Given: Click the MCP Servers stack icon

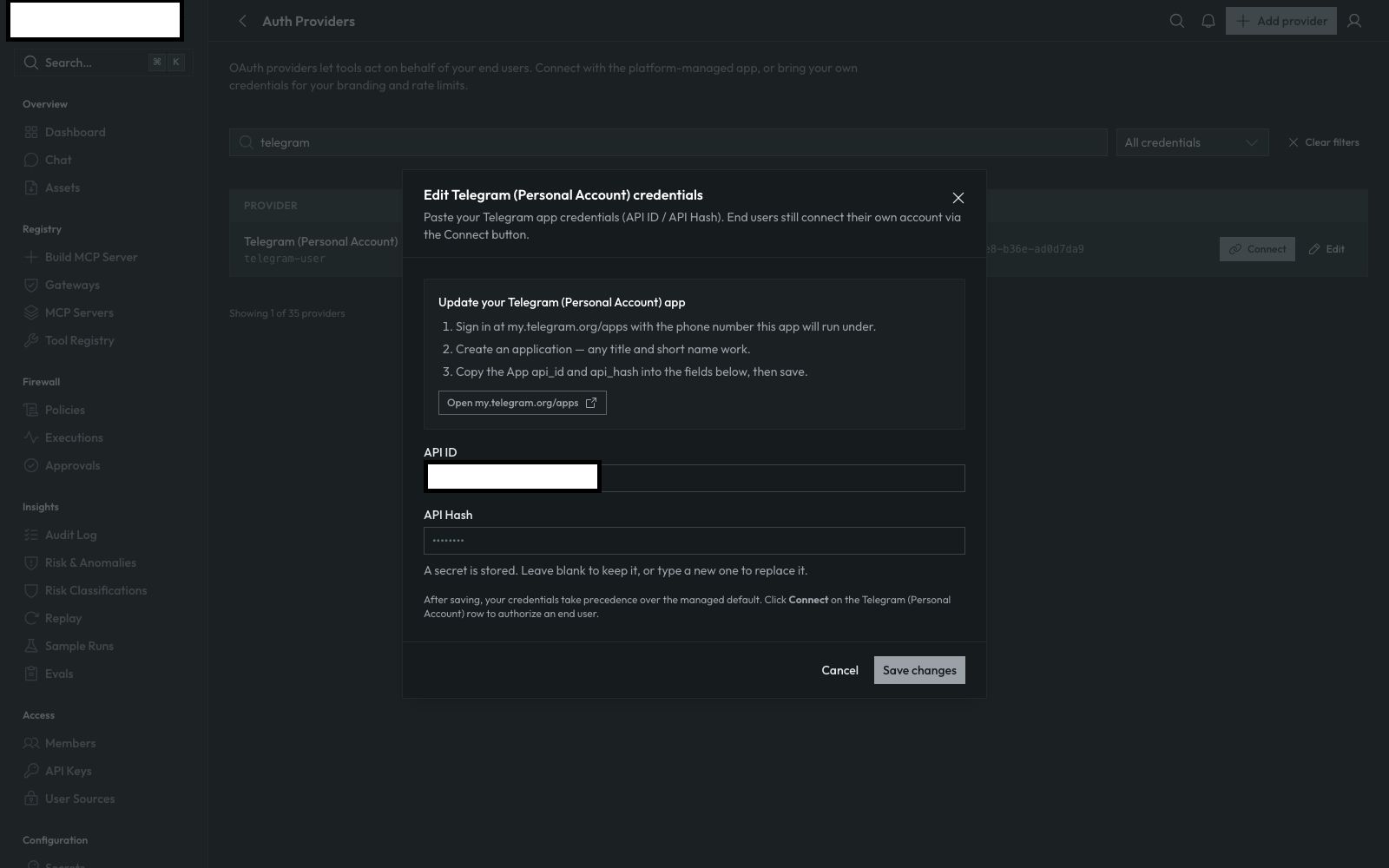Looking at the screenshot, I should click(x=31, y=312).
